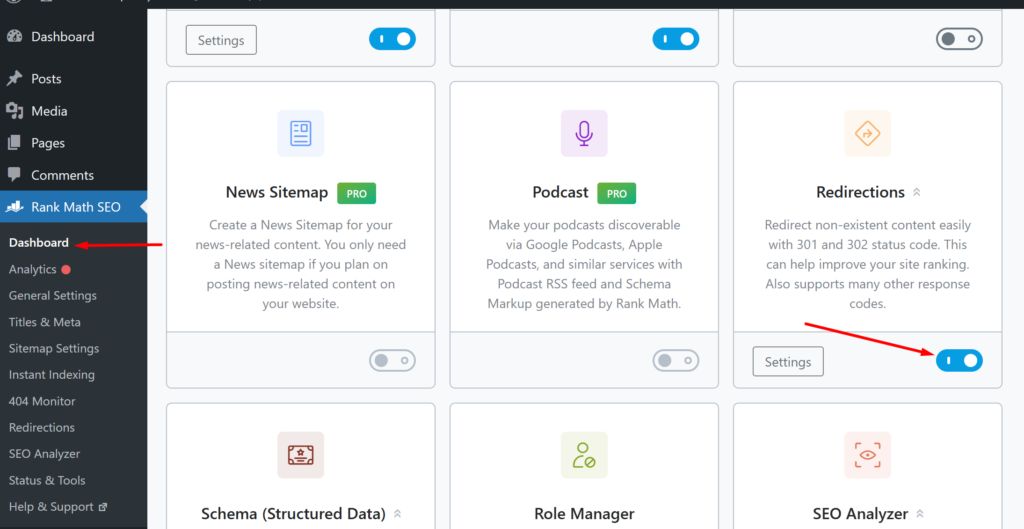Click the Media library icon
The width and height of the screenshot is (1024, 529).
14,111
